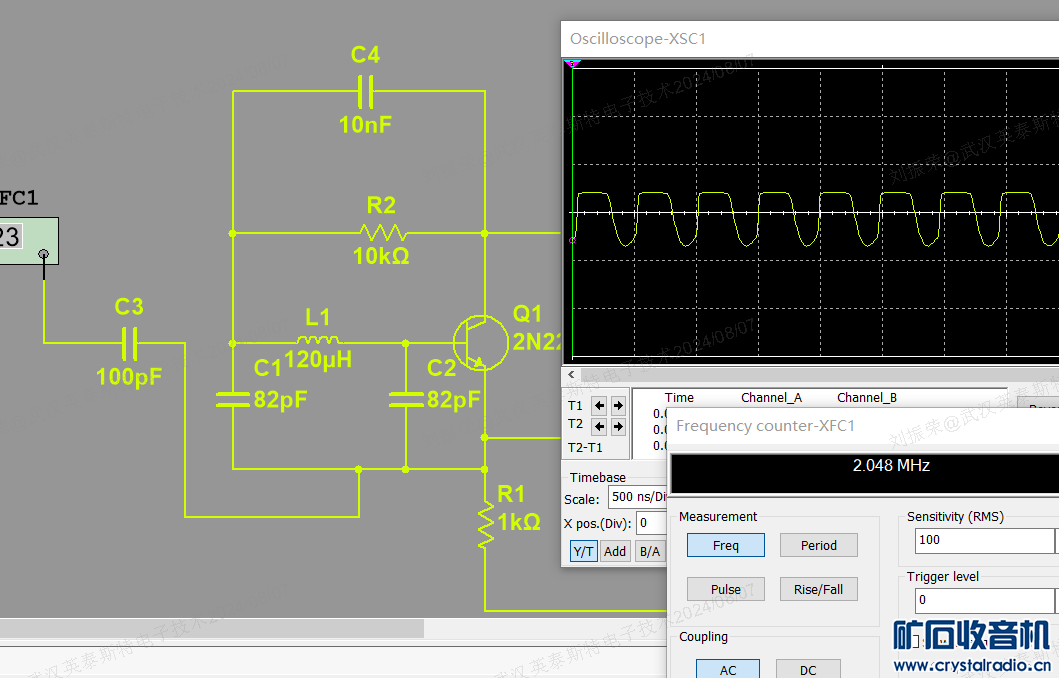Screen dimensions: 1059x678
Task: Switch oscilloscope display to B/A mode
Action: (649, 551)
